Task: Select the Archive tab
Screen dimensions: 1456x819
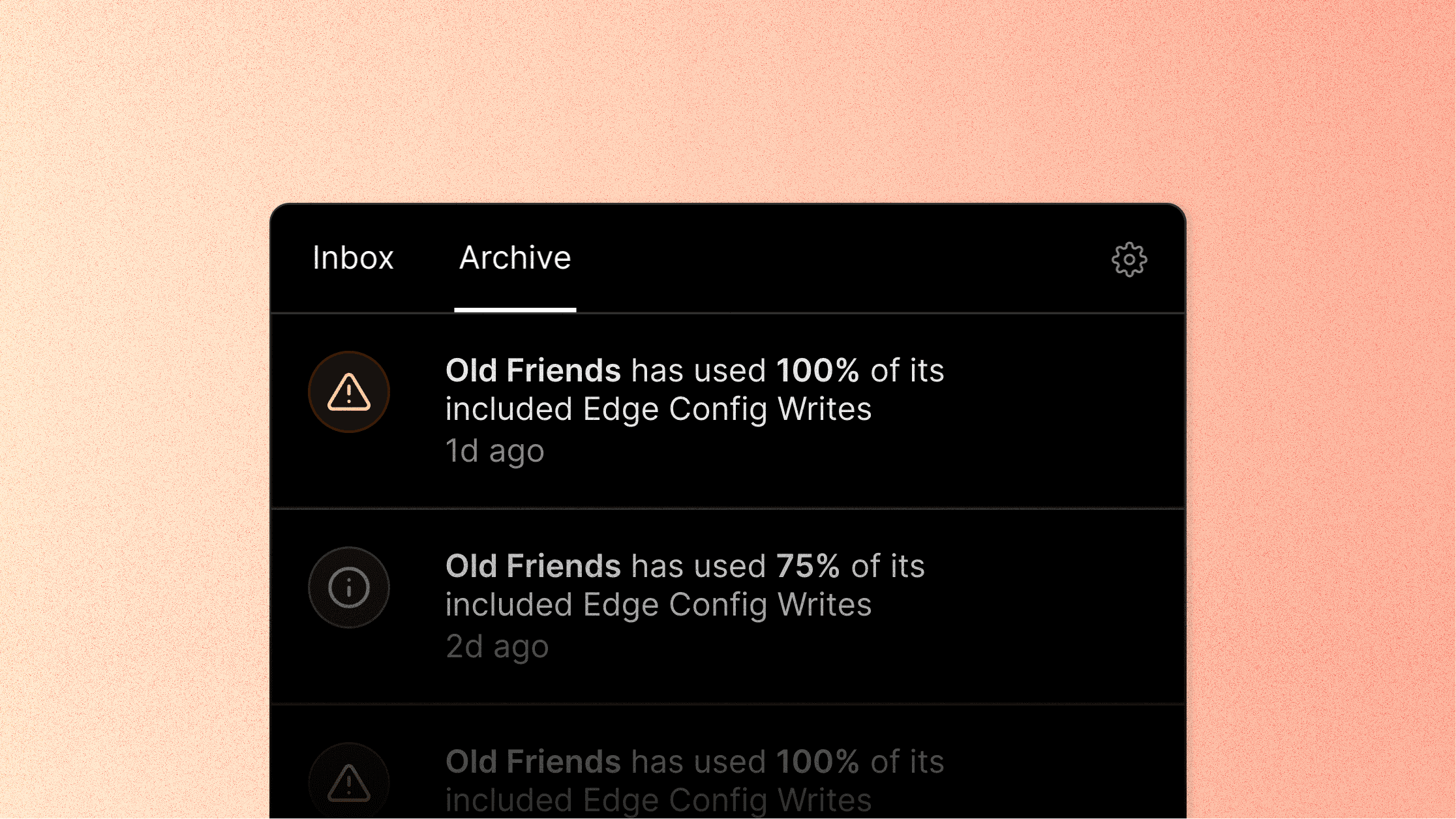Action: pos(515,258)
